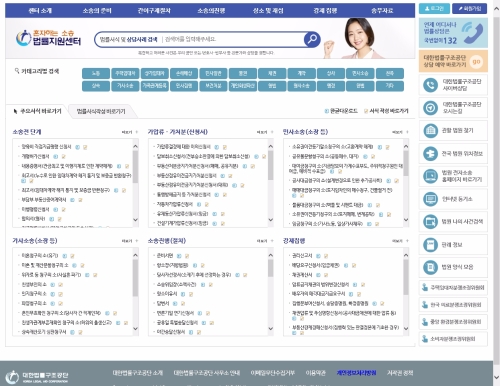Open write-form icon for 준비서면
This screenshot has width=500, height=386.
coord(187,256)
